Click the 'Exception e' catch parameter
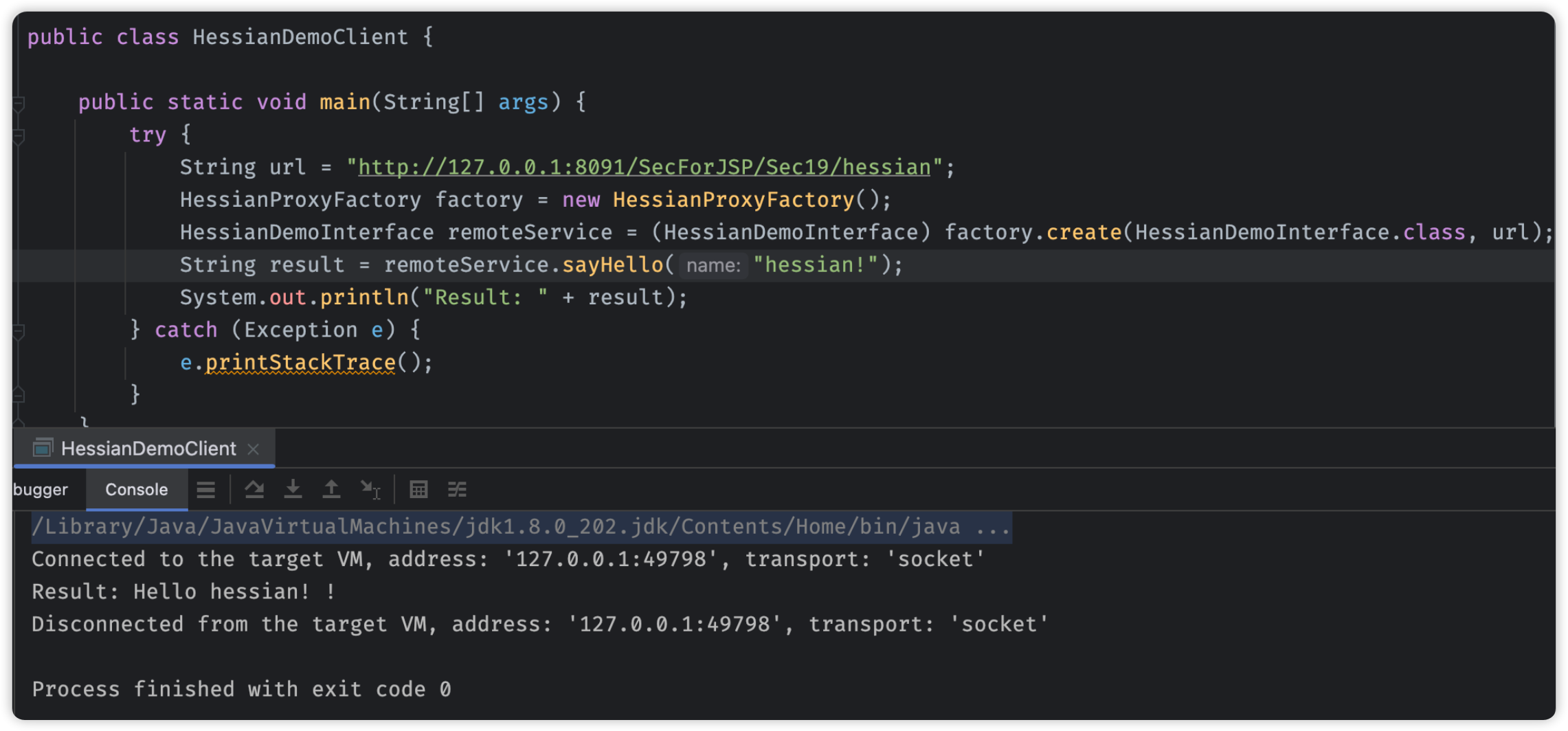1568x731 pixels. pos(313,330)
